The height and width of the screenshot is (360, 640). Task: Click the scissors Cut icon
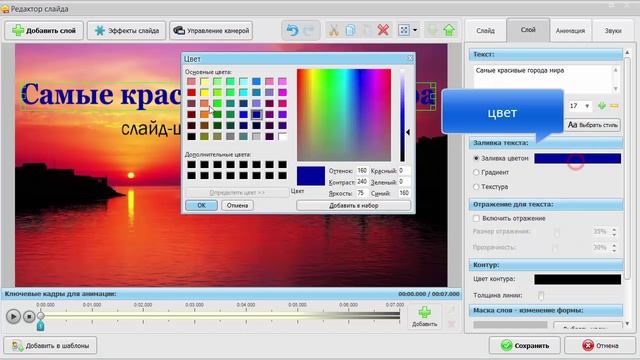[x=333, y=30]
